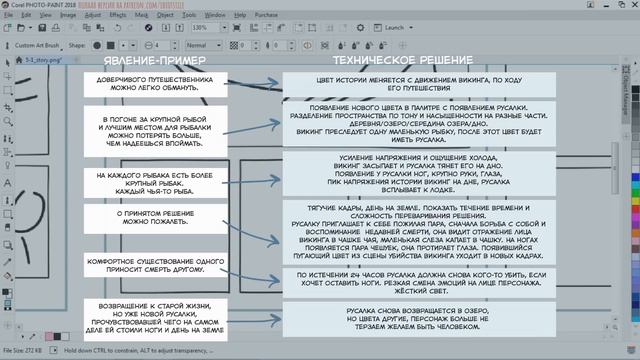This screenshot has width=640, height=360.
Task: Open the Mask menu
Action: pyautogui.click(x=141, y=15)
